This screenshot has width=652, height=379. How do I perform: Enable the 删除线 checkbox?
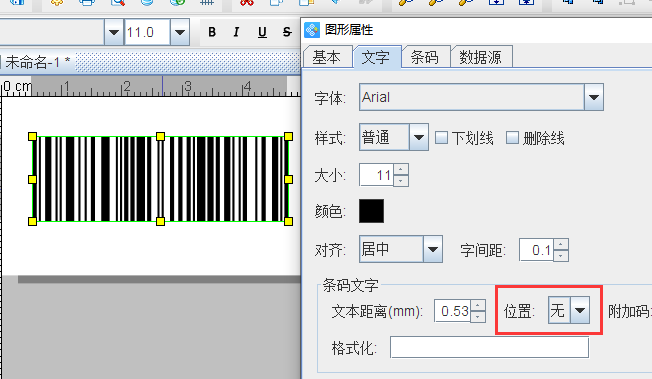pos(512,137)
